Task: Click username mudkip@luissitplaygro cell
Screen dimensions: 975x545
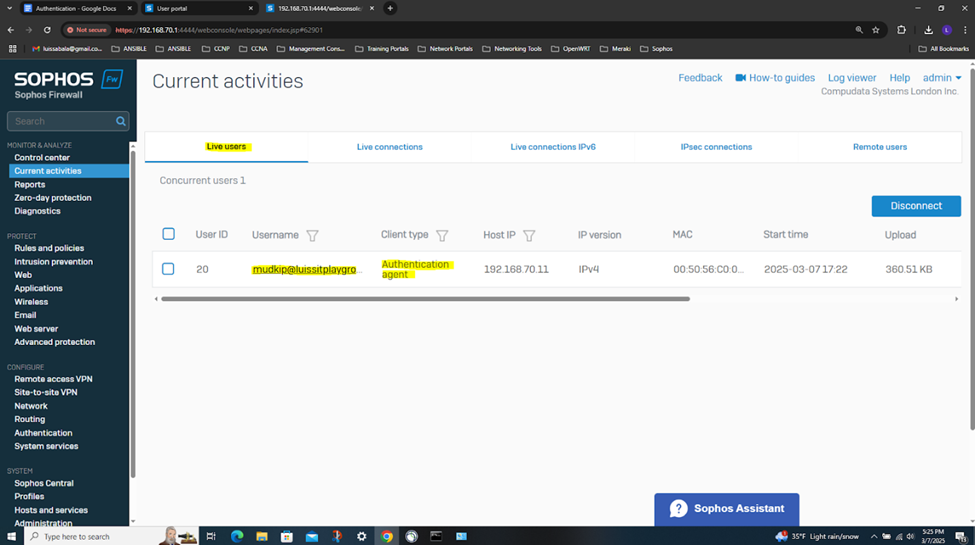Action: click(x=307, y=269)
